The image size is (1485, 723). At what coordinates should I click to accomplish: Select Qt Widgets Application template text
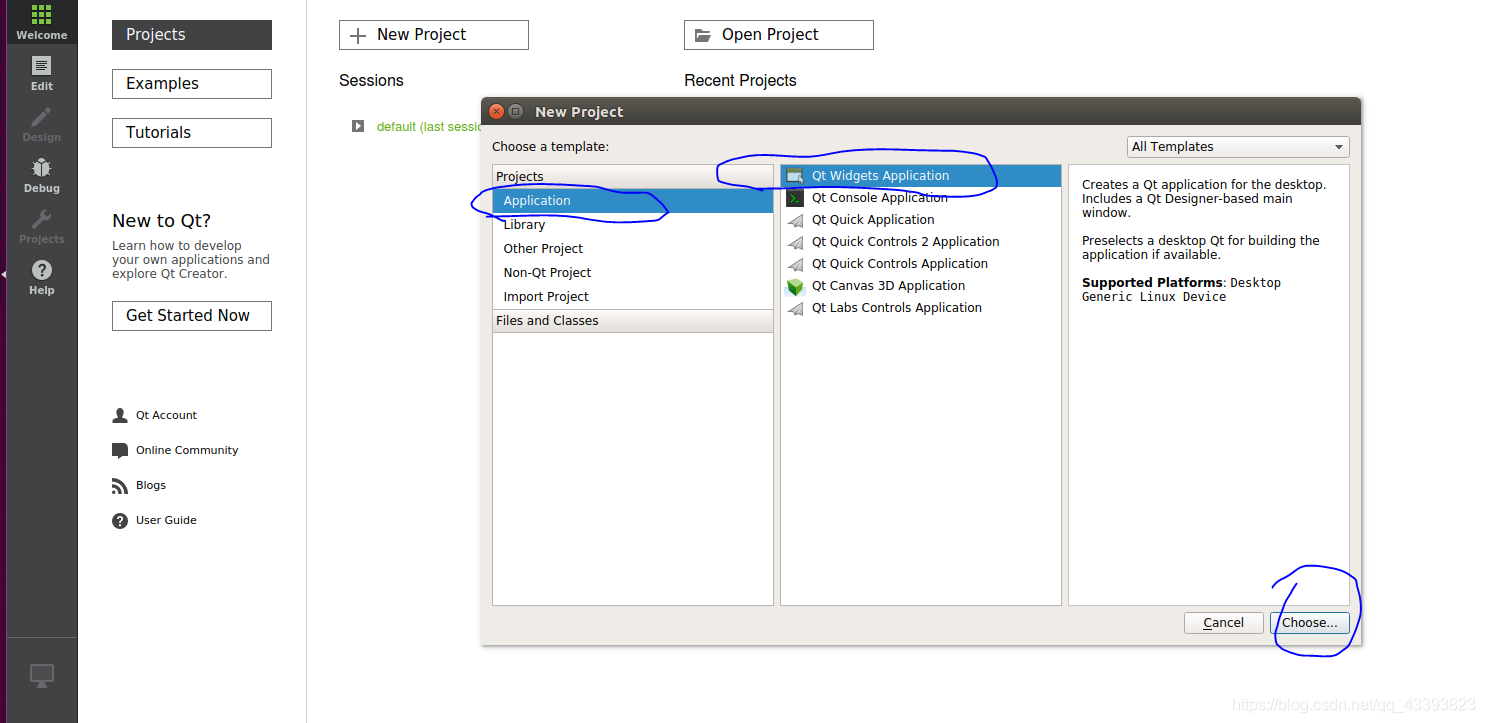880,176
